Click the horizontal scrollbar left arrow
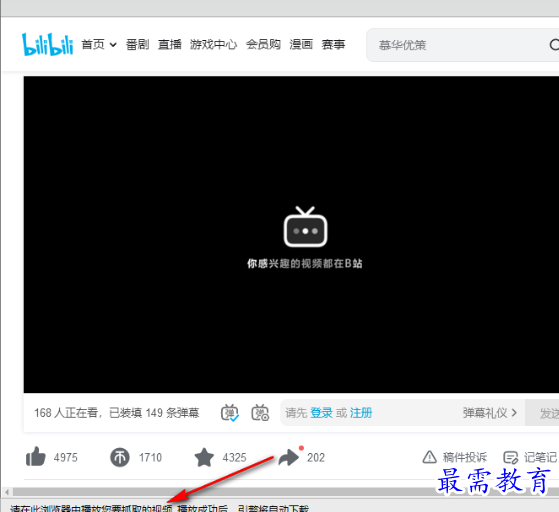 click(7, 492)
